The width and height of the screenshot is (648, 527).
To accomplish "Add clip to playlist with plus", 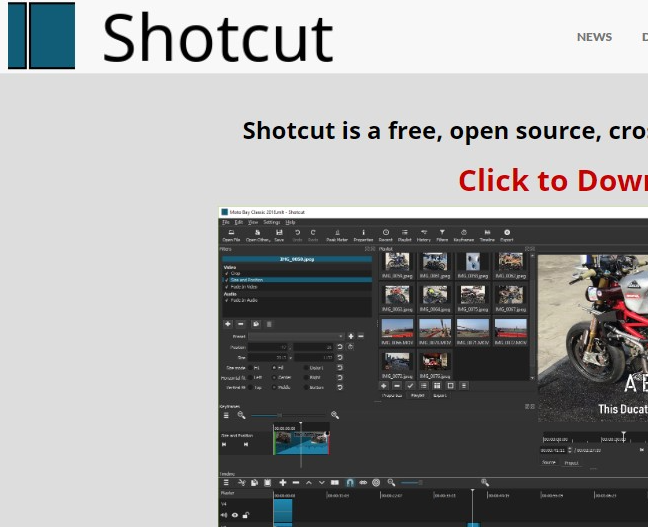I will coord(384,386).
